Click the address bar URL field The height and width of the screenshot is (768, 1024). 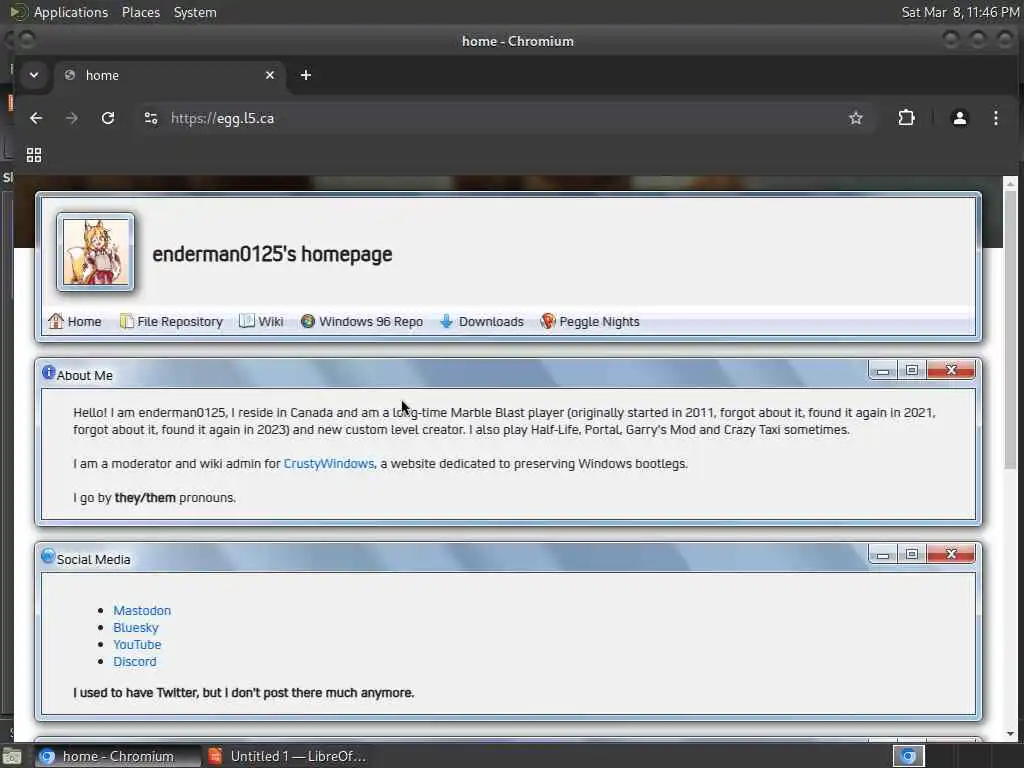(x=503, y=118)
